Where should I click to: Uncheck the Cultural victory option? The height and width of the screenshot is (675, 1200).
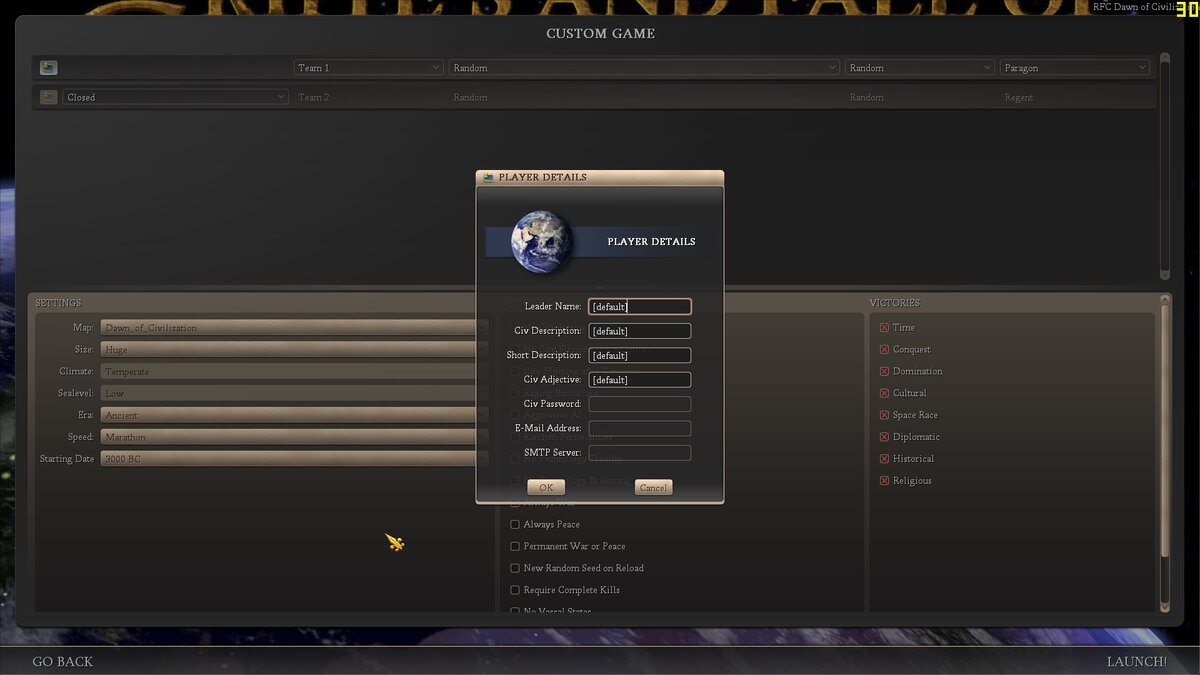(x=884, y=394)
